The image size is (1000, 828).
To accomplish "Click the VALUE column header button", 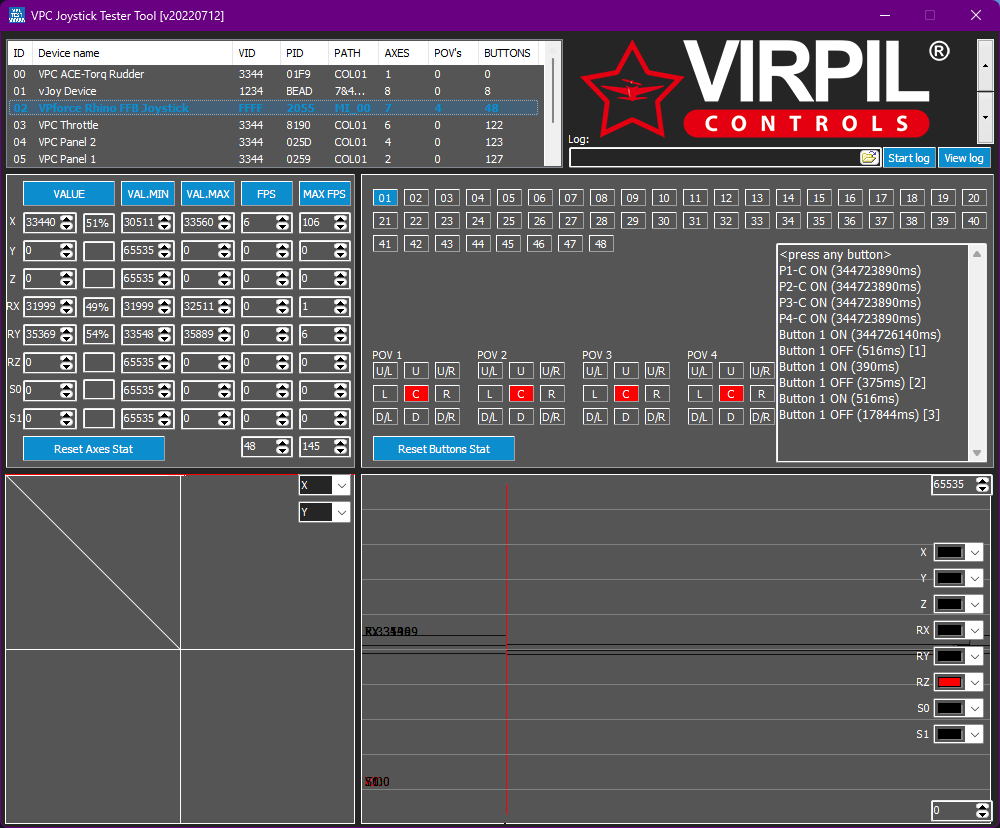I will click(x=69, y=194).
